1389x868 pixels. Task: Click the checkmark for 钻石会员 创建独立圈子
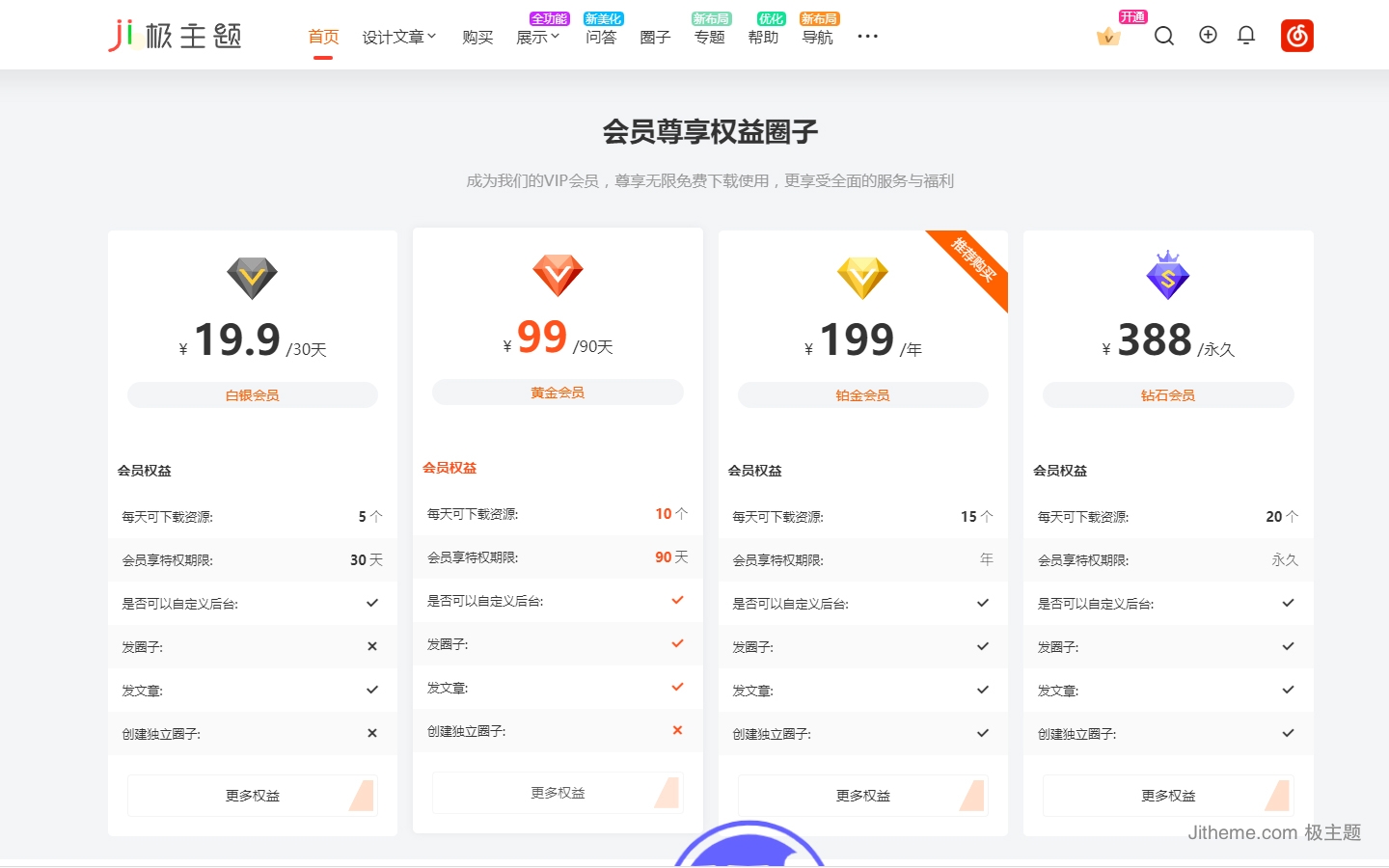point(1288,733)
